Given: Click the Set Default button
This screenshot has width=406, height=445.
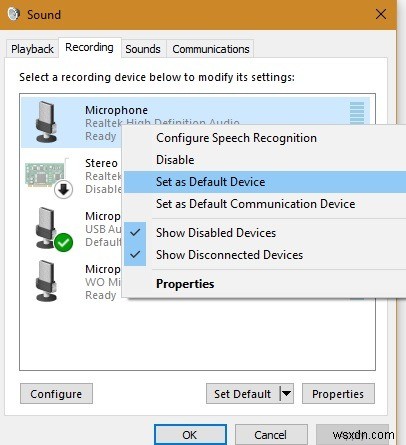Looking at the screenshot, I should [x=243, y=394].
